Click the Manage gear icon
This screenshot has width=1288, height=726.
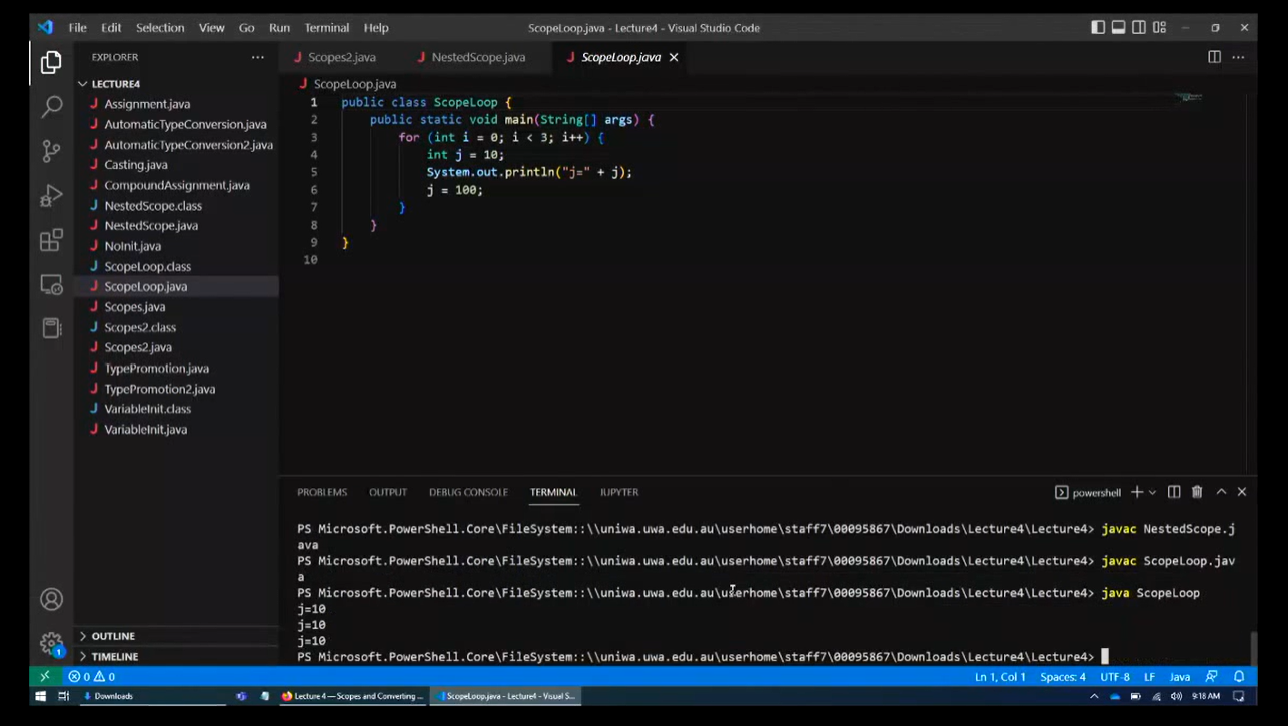[x=51, y=643]
